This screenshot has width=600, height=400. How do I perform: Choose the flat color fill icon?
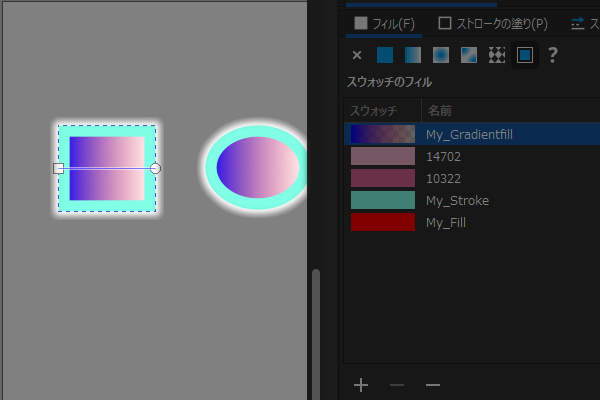point(385,55)
